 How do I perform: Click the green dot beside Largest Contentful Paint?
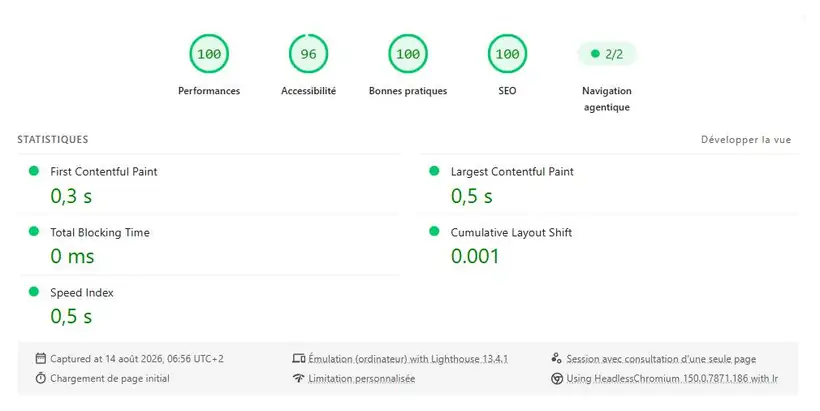[x=434, y=171]
